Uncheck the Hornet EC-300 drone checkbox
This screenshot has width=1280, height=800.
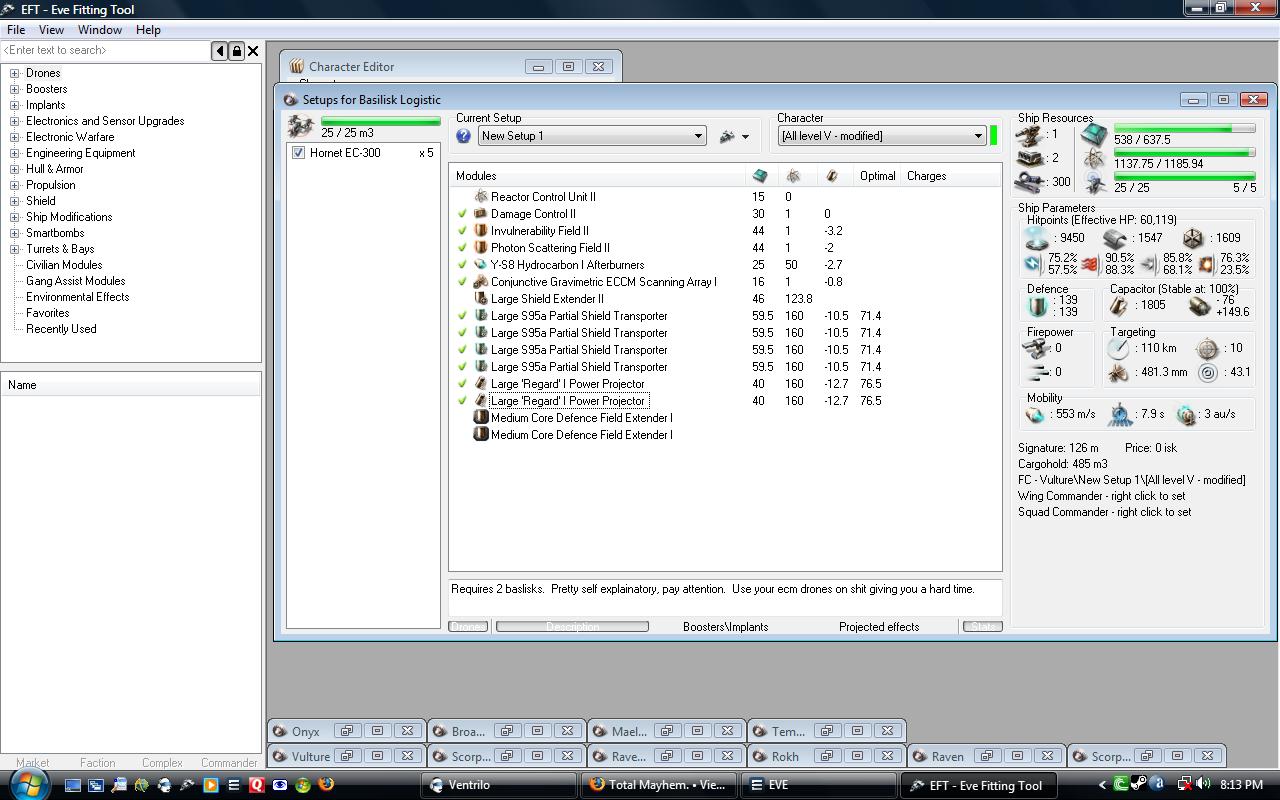point(298,153)
